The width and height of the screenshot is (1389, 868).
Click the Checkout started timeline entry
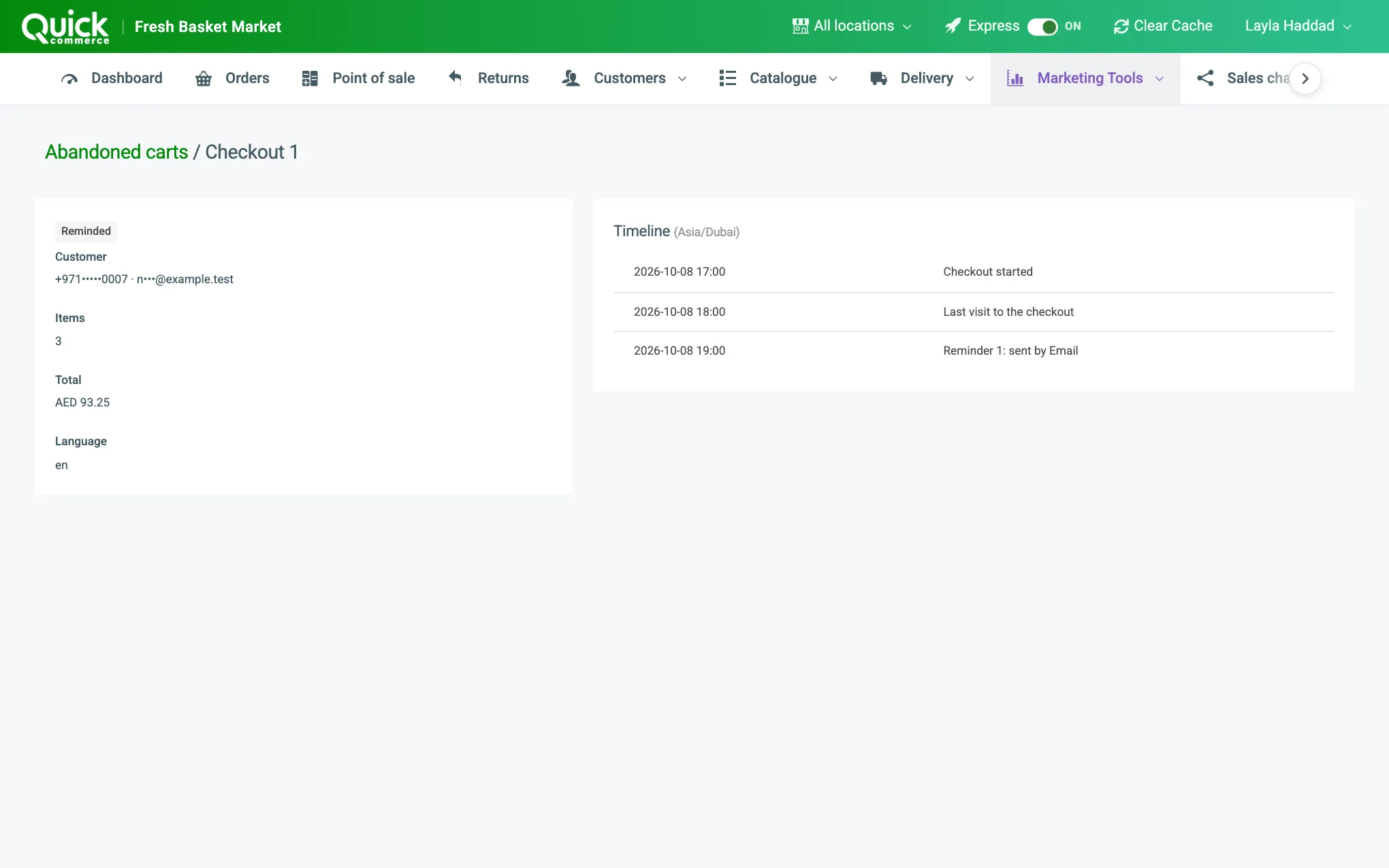988,272
